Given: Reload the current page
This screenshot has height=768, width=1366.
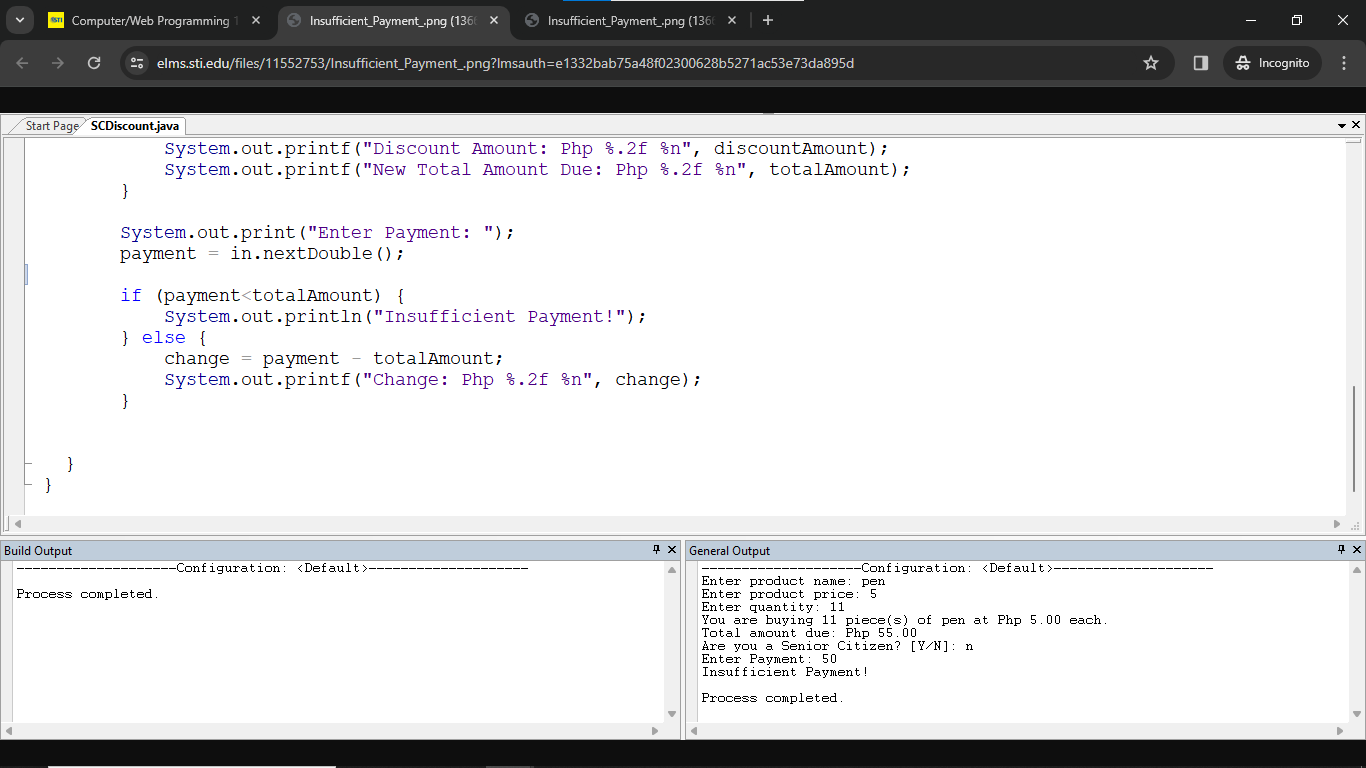Looking at the screenshot, I should tap(94, 63).
